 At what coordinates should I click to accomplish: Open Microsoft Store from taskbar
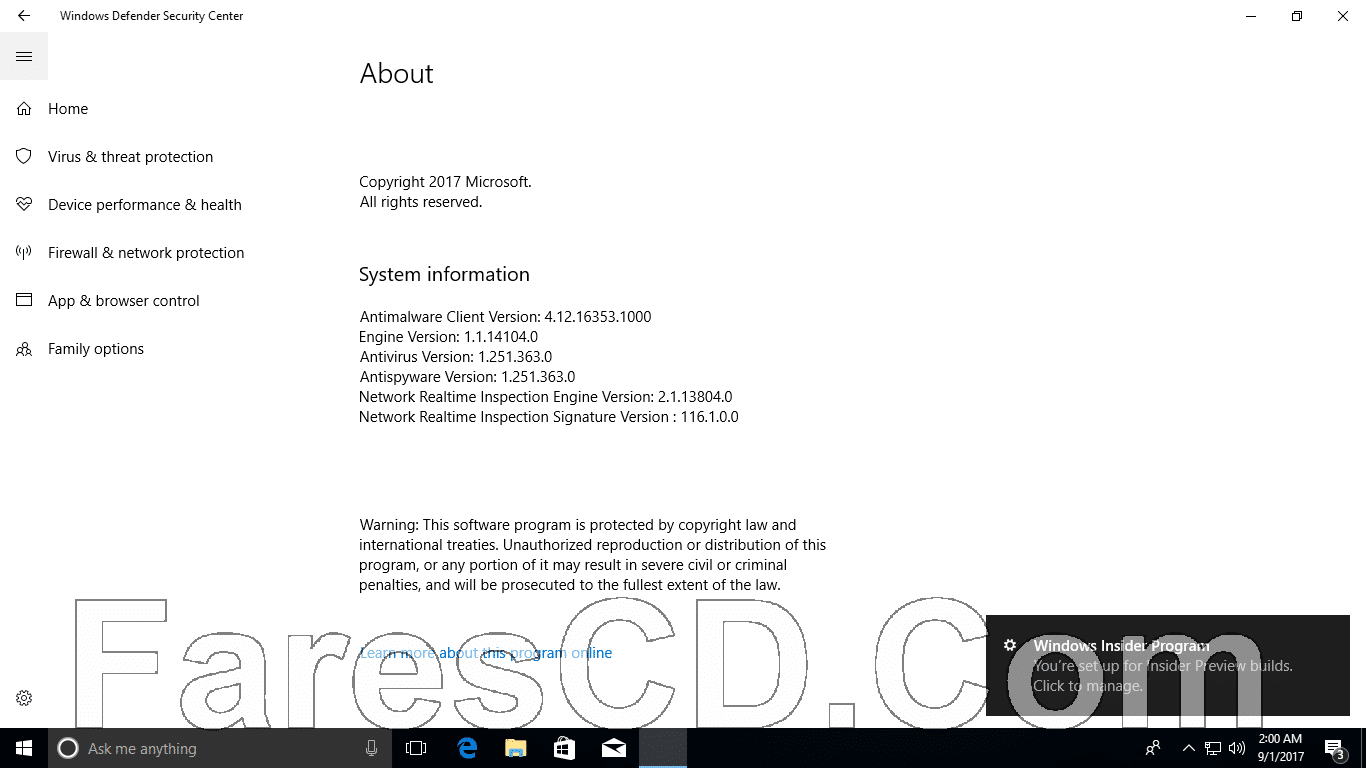[564, 748]
